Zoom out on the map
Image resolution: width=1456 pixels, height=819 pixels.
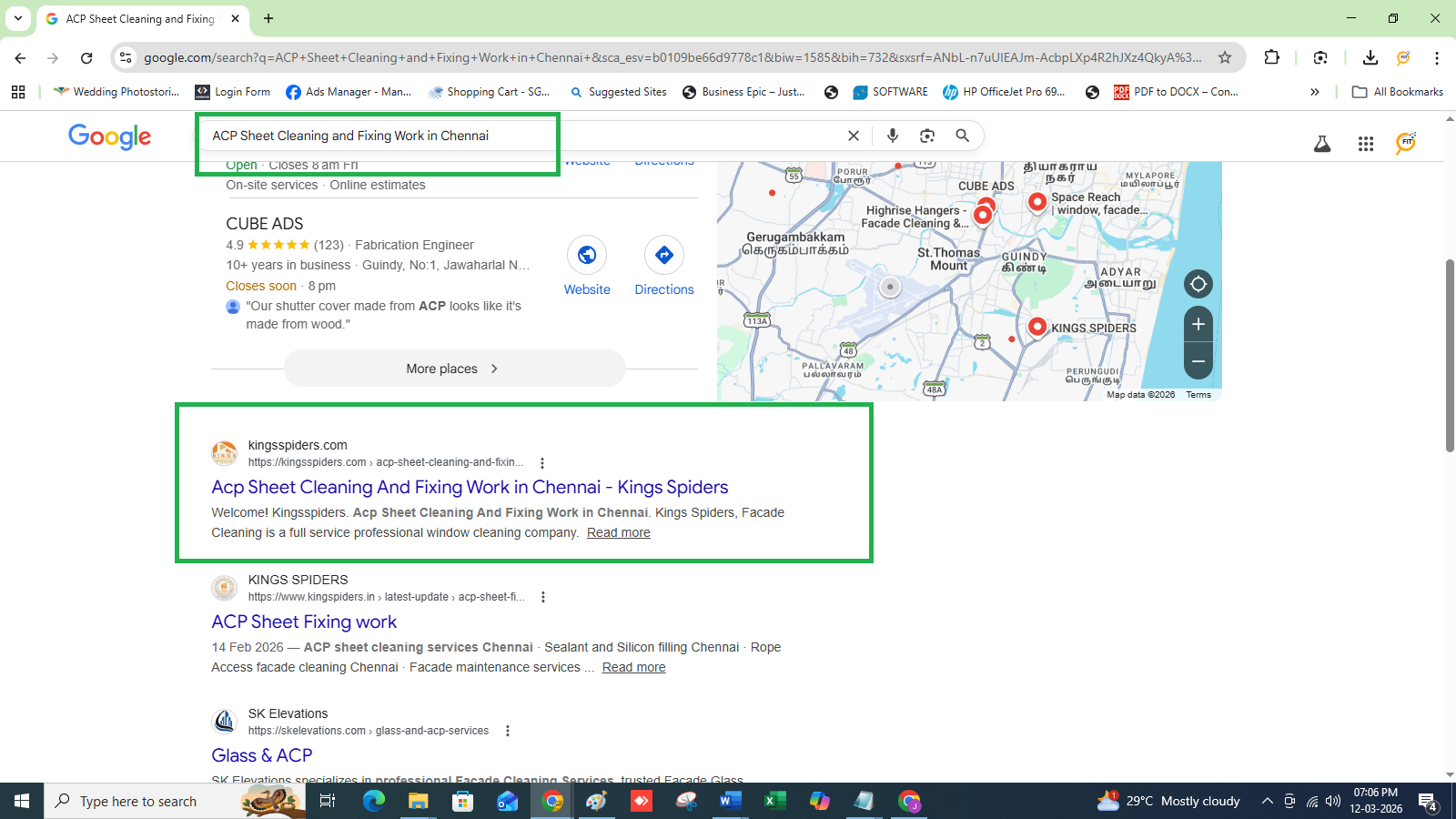[x=1198, y=361]
